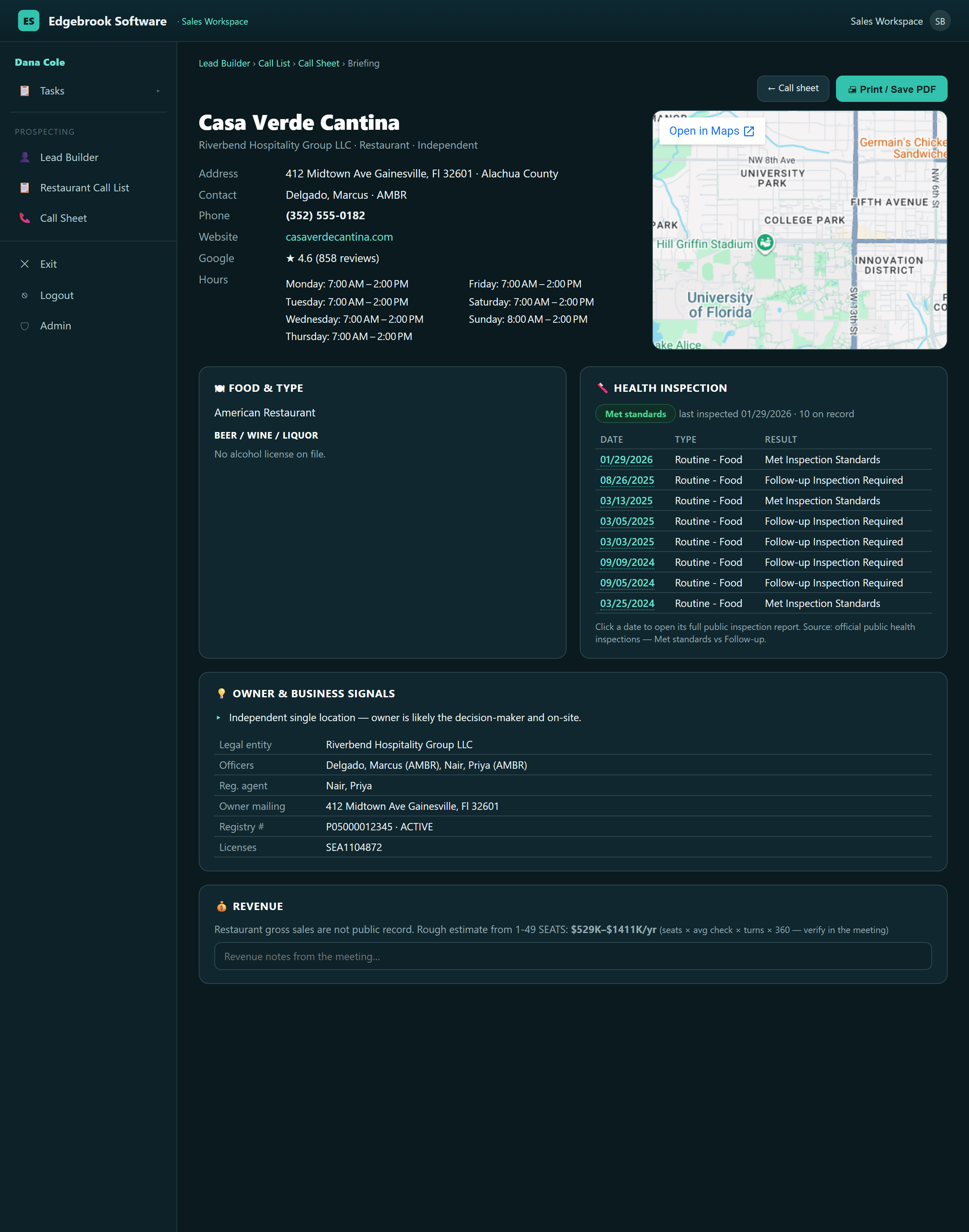The height and width of the screenshot is (1232, 969).
Task: Click the Admin shield icon
Action: pos(24,326)
